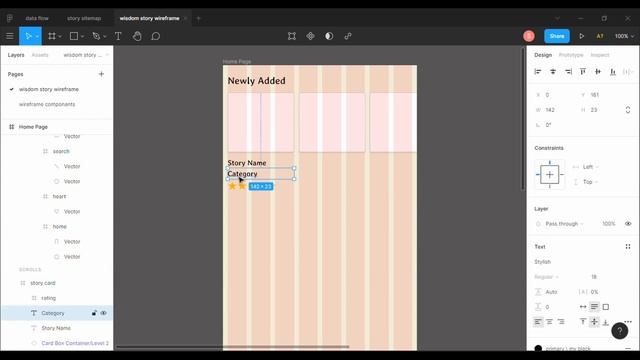Click the black text fill color swatch
Image resolution: width=640 pixels, height=360 pixels.
pos(538,348)
